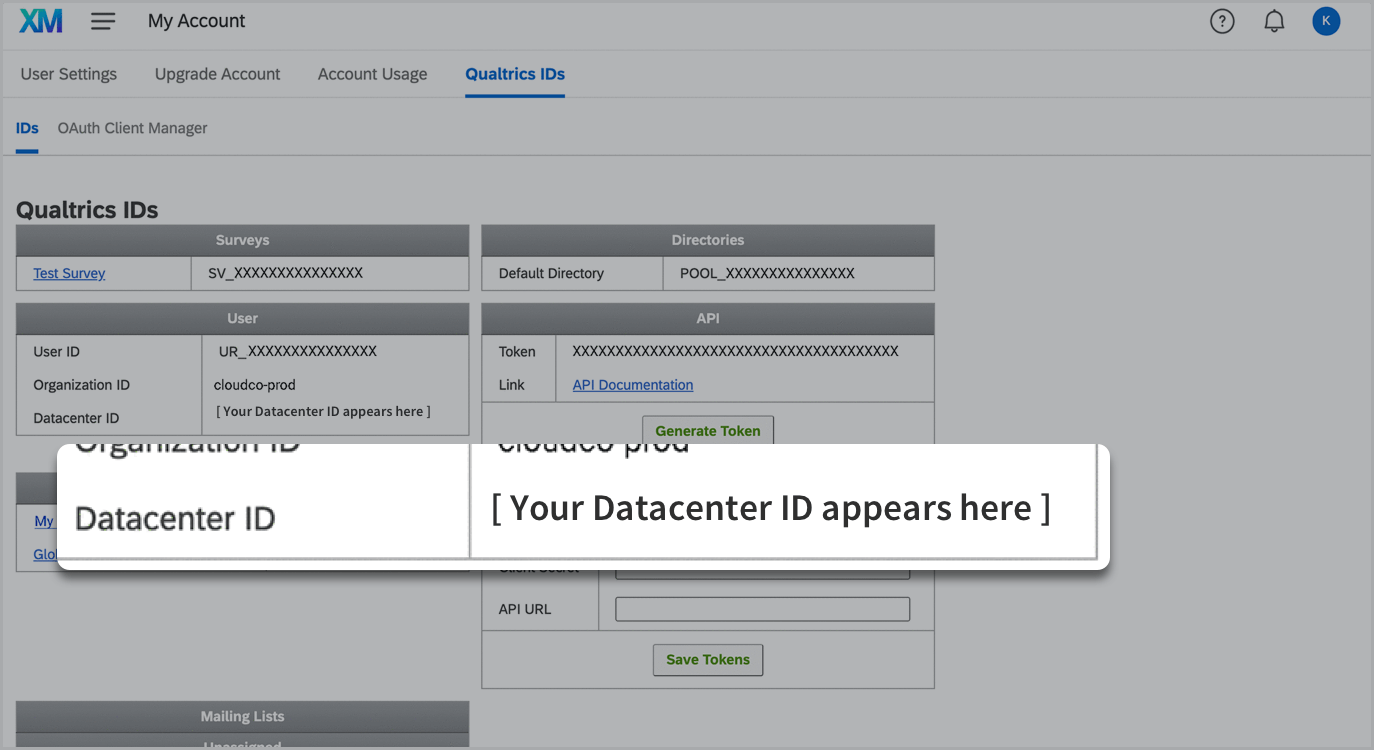This screenshot has width=1374, height=750.
Task: Switch to the User Settings tab
Action: click(x=69, y=74)
